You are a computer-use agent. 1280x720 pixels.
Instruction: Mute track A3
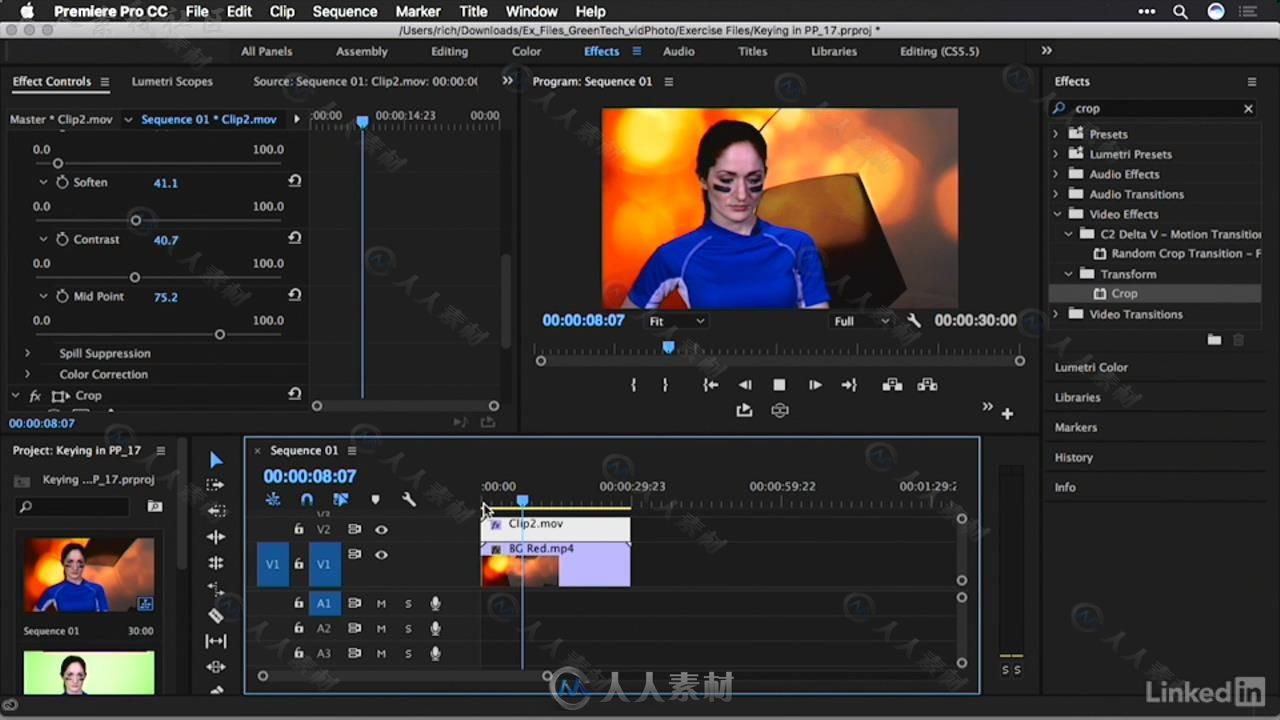(x=381, y=654)
